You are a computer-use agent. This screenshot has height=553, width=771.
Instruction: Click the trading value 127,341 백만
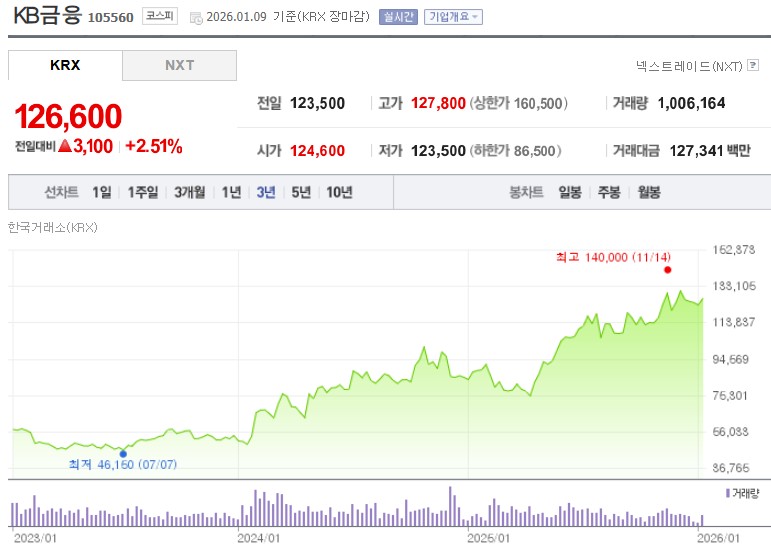(x=710, y=150)
